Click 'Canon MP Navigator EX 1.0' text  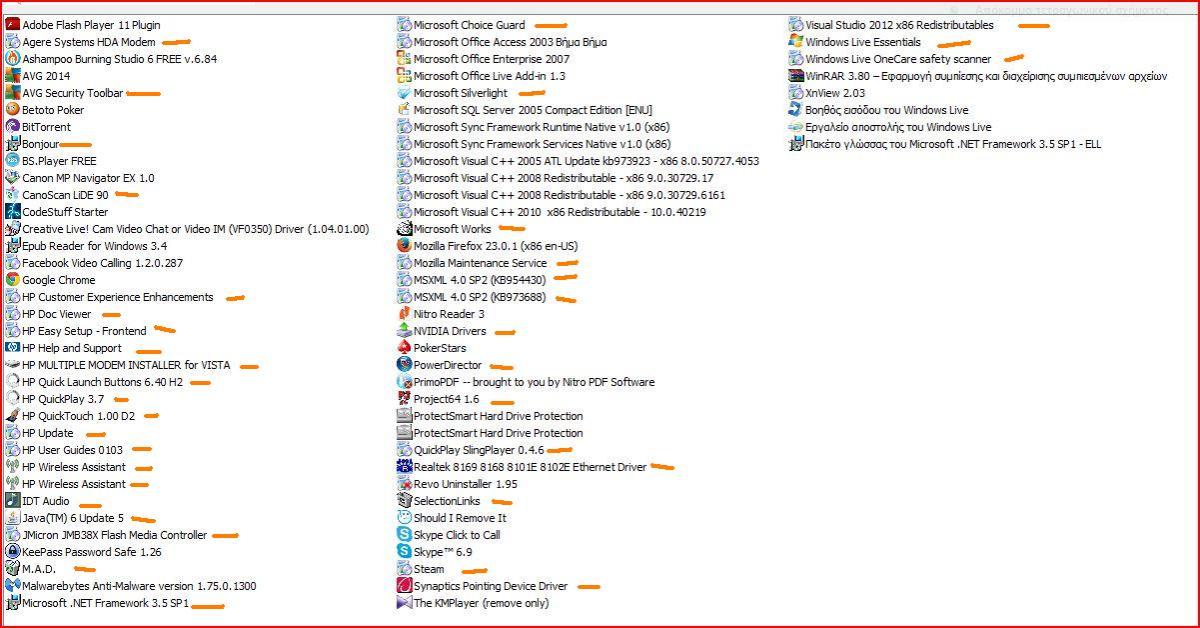[x=88, y=178]
